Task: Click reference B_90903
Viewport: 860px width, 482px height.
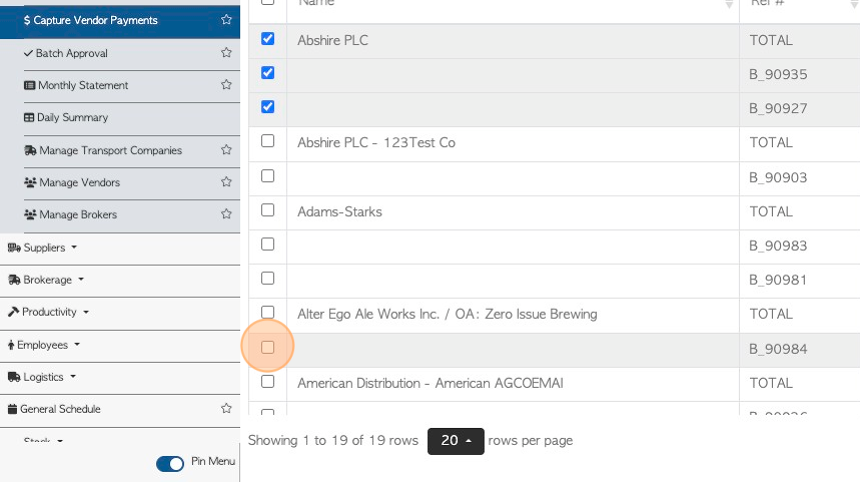Action: pos(778,178)
